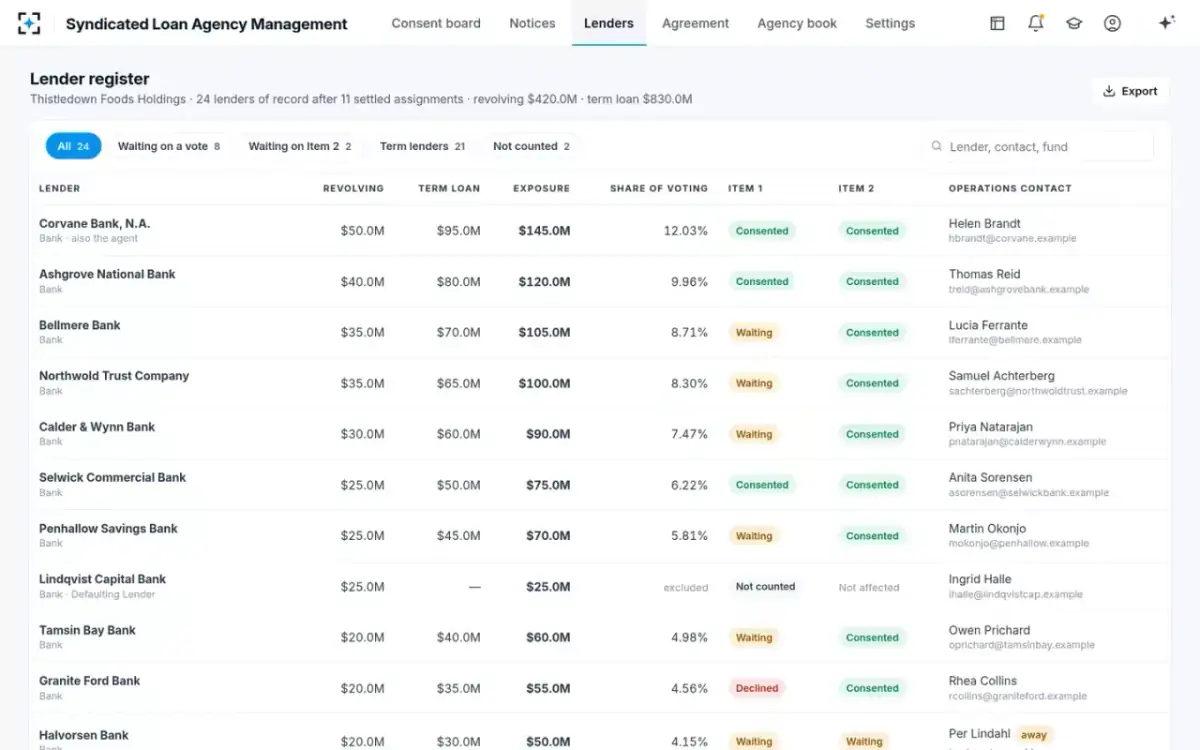Click the $145.0M exposure value

point(545,231)
